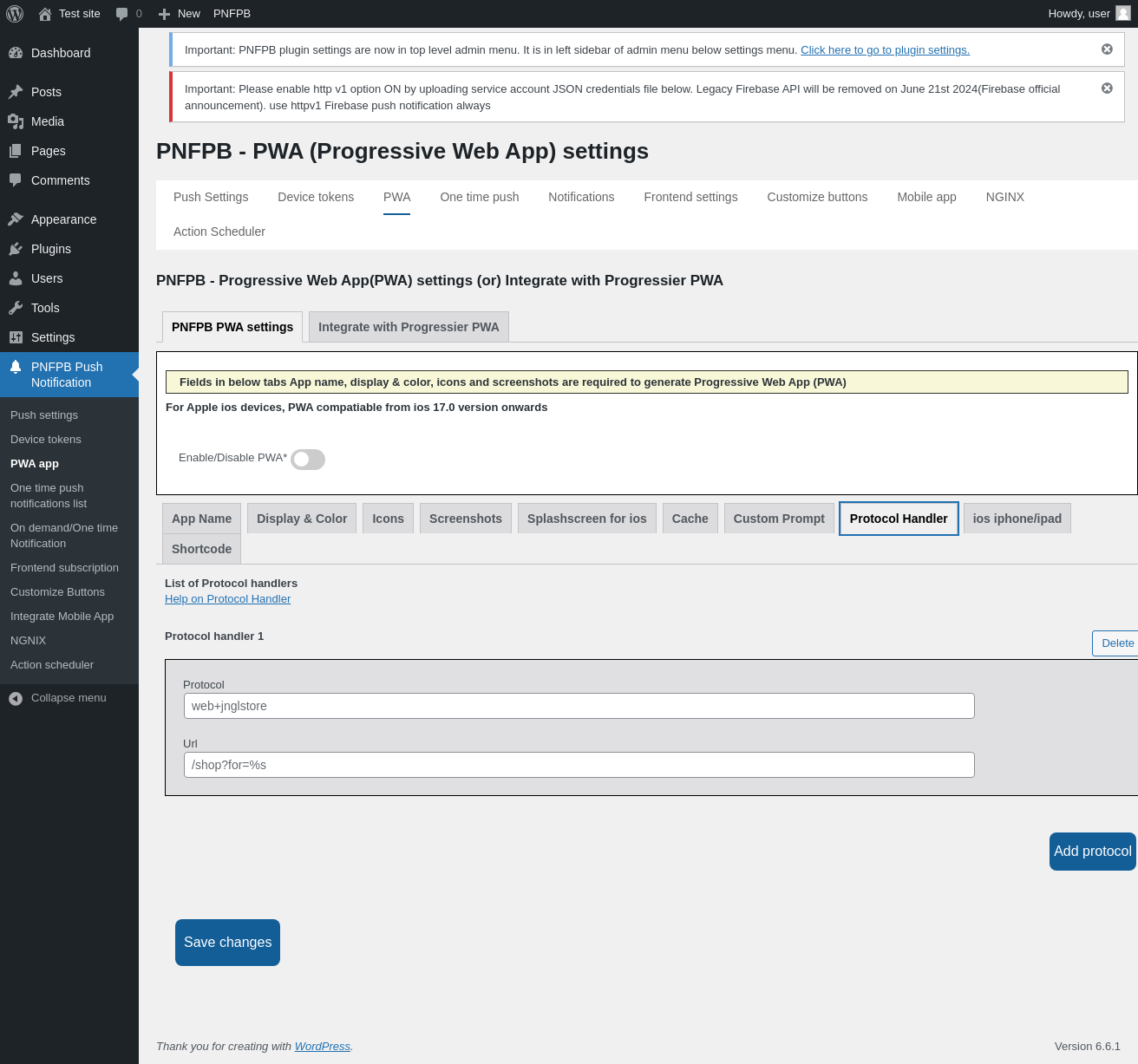Open One time push notifications list submenu
This screenshot has width=1138, height=1064.
[x=69, y=496]
